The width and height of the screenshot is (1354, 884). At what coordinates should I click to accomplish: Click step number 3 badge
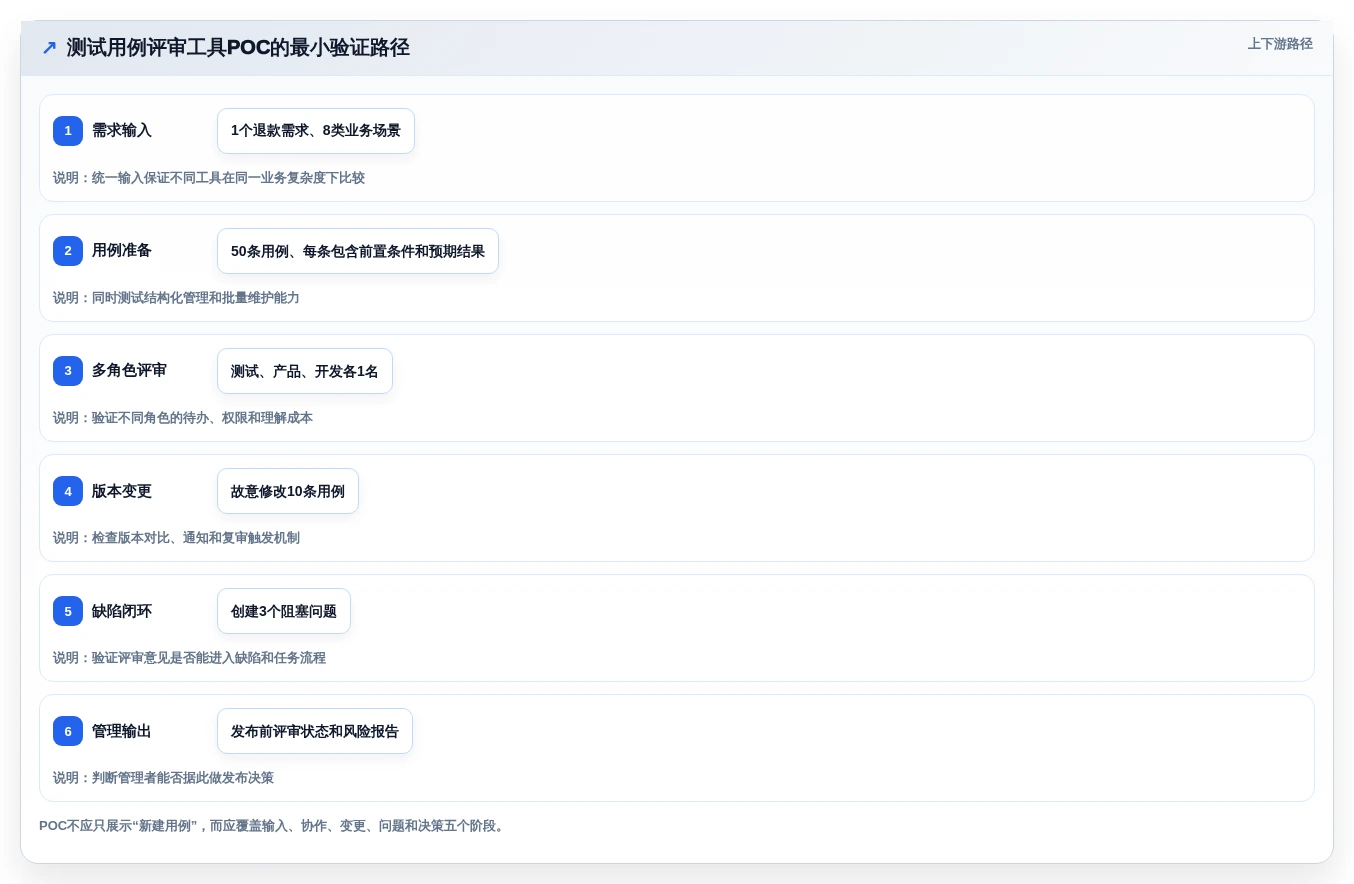68,371
